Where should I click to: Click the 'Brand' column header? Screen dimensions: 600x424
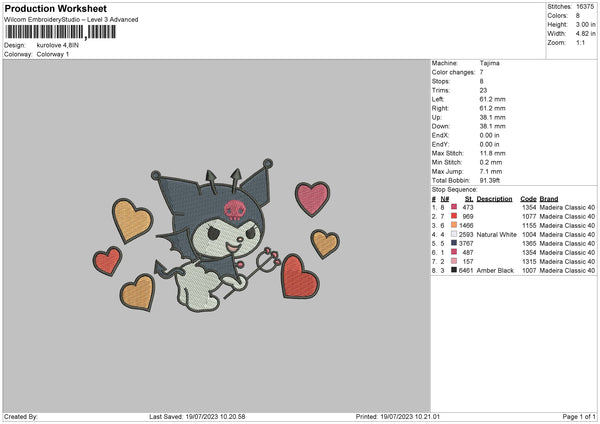click(549, 199)
